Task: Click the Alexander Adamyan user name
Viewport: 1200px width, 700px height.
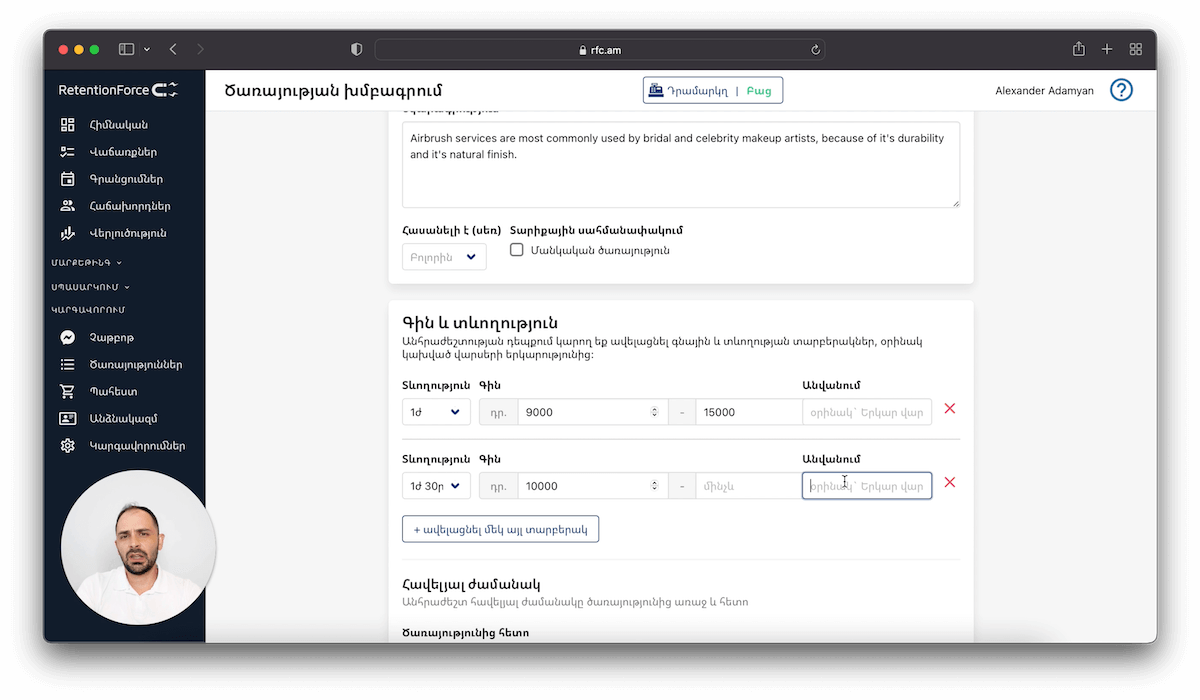Action: 1044,91
